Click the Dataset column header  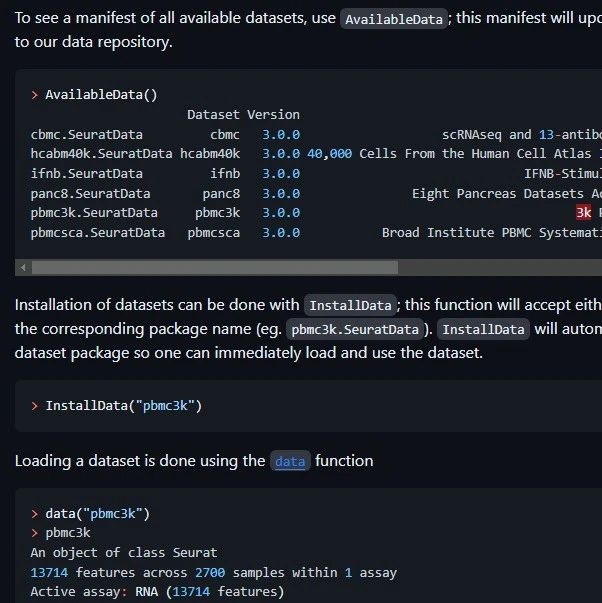213,115
